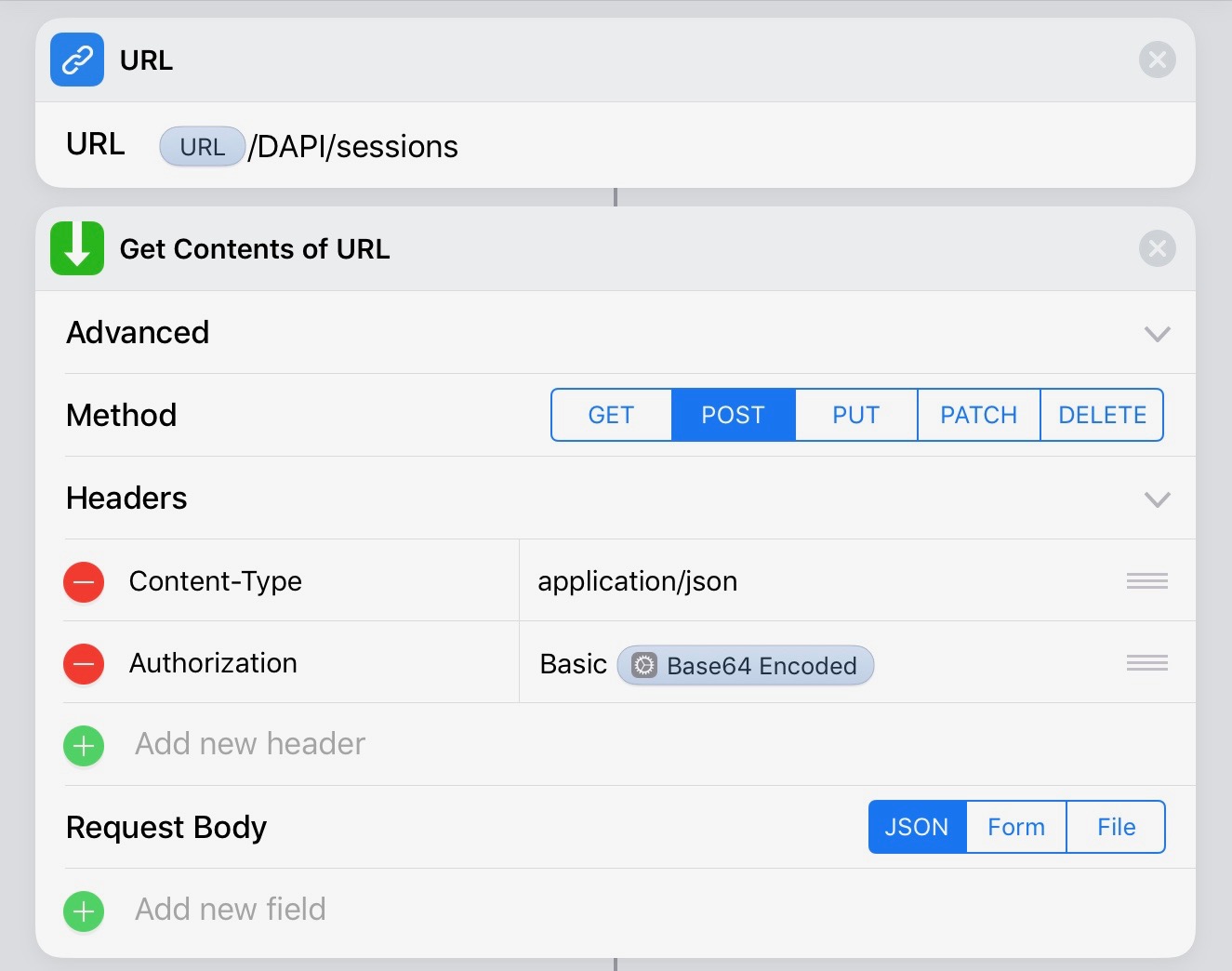Tap the green plus for new field
Viewport: 1232px width, 971px height.
point(84,911)
